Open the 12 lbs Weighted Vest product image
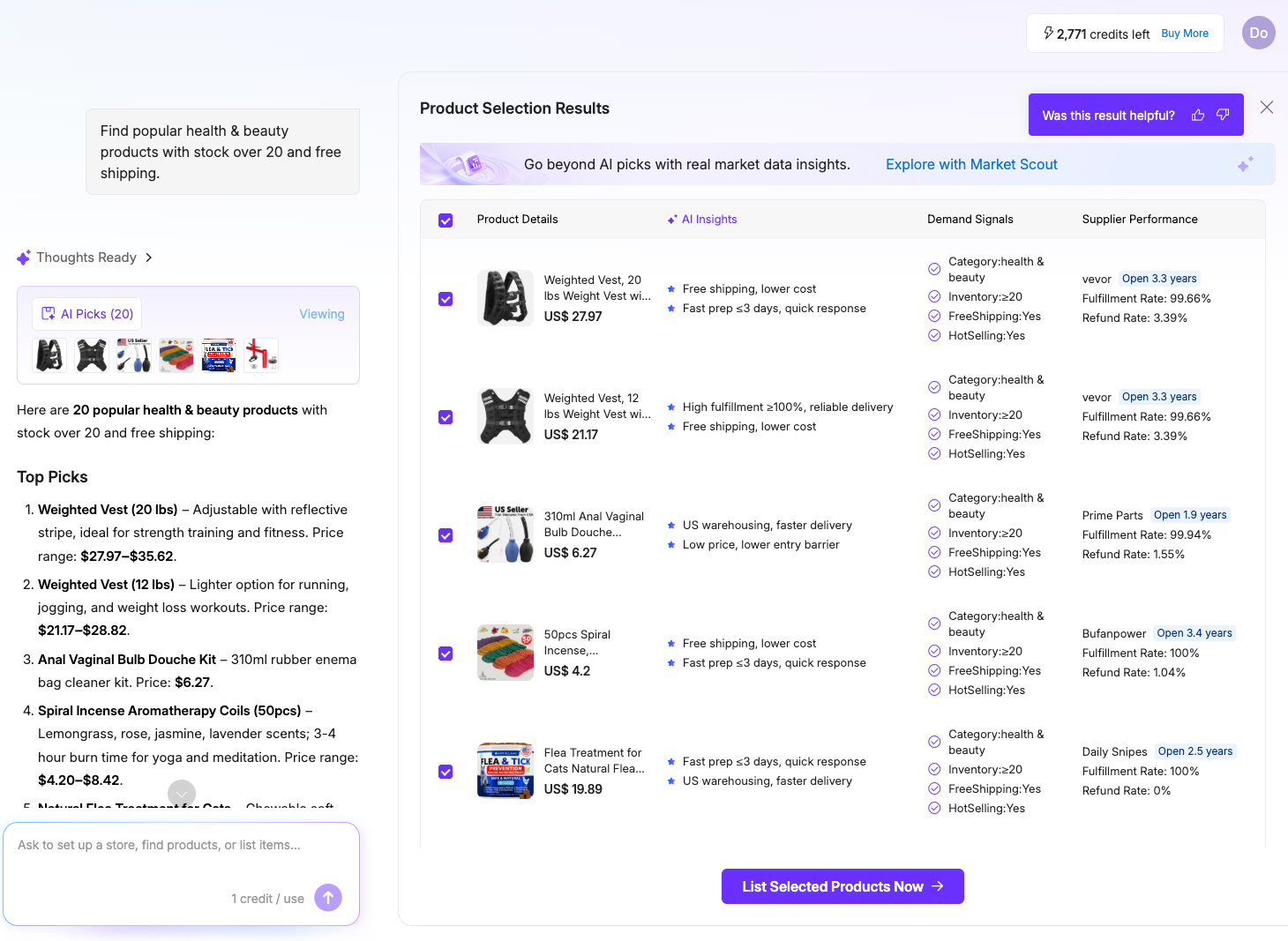 (505, 416)
